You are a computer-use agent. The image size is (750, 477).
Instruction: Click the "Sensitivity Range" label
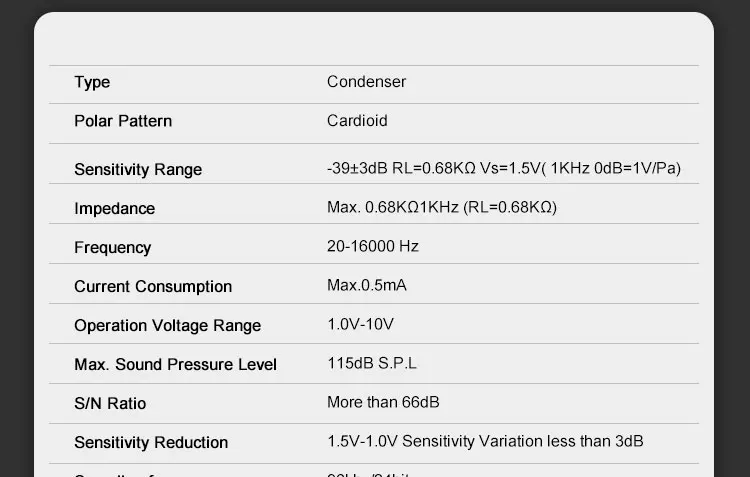coord(138,169)
